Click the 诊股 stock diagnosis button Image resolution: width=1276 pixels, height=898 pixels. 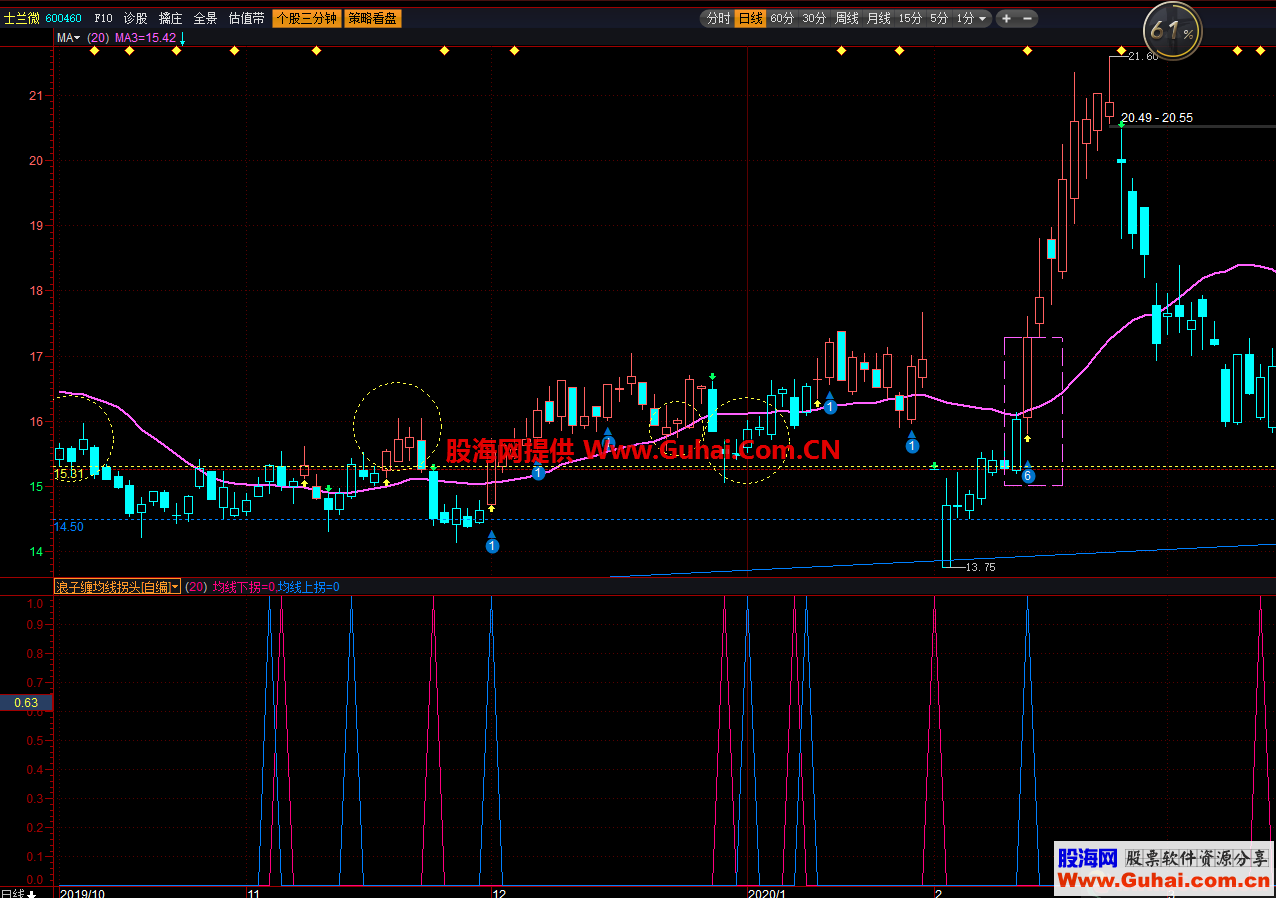[135, 18]
